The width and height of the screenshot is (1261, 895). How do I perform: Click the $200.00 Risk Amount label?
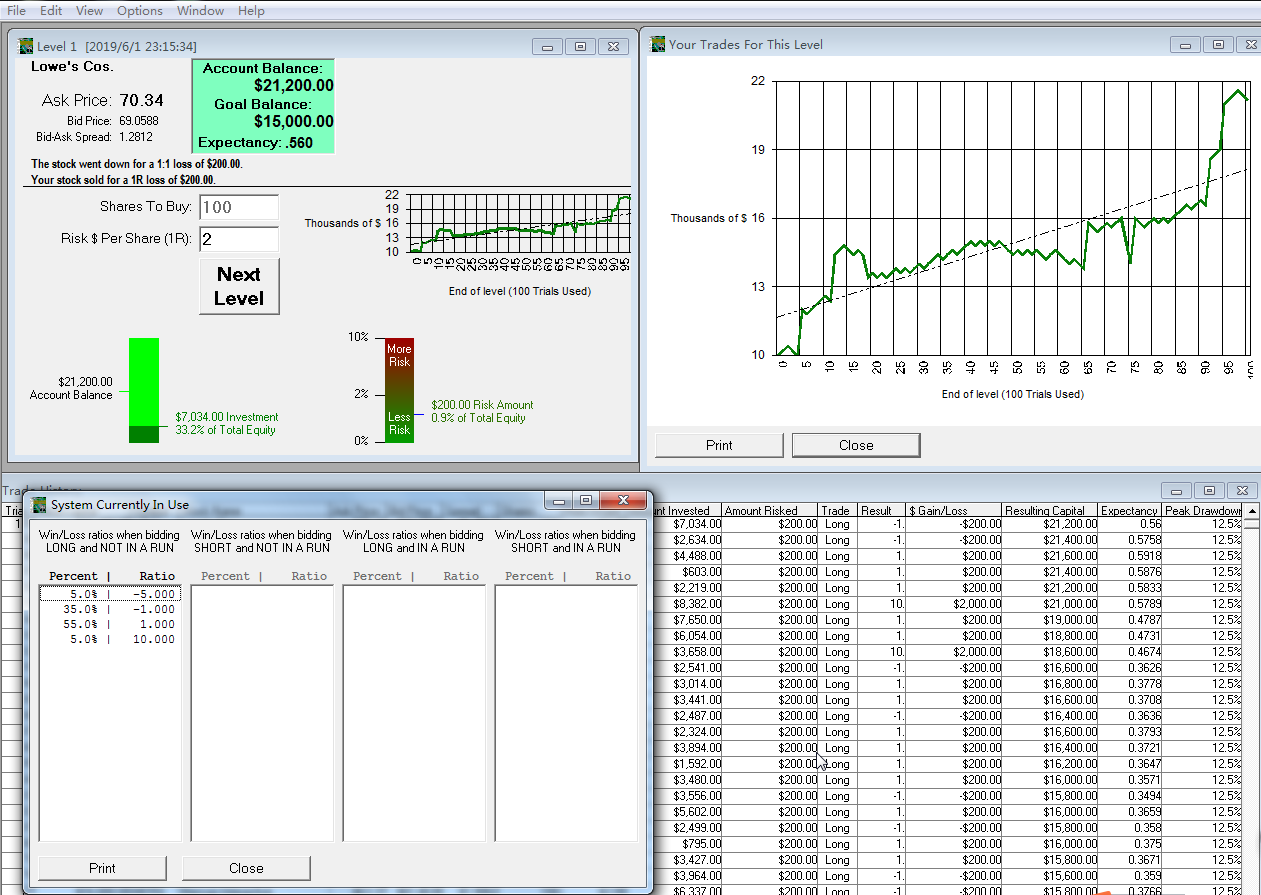(x=483, y=405)
